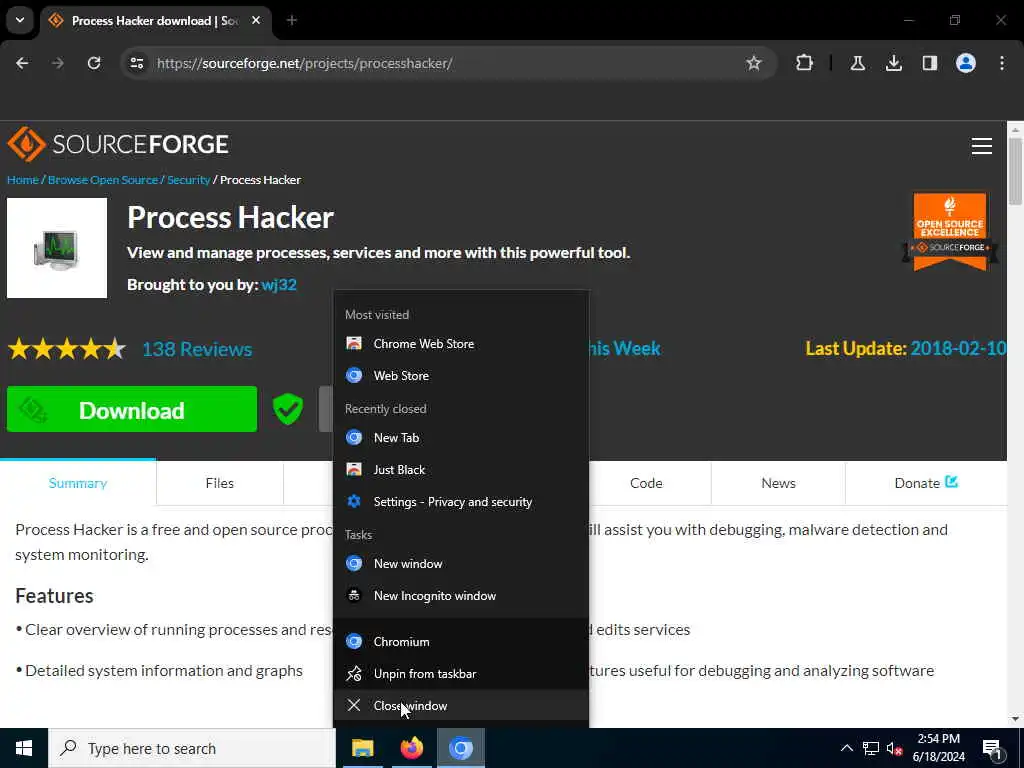Click the five-star rating icons
1024x768 pixels.
67,349
